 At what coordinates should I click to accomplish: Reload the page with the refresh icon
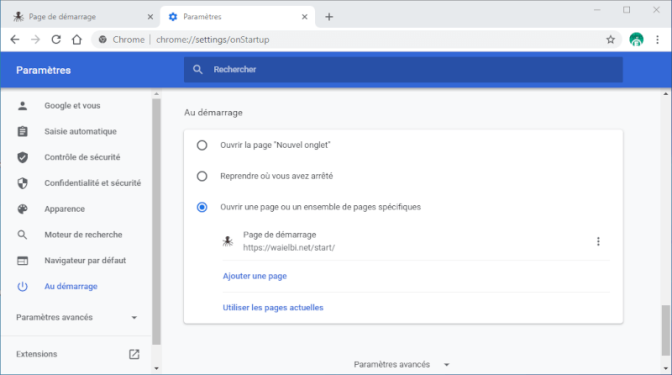click(x=56, y=40)
